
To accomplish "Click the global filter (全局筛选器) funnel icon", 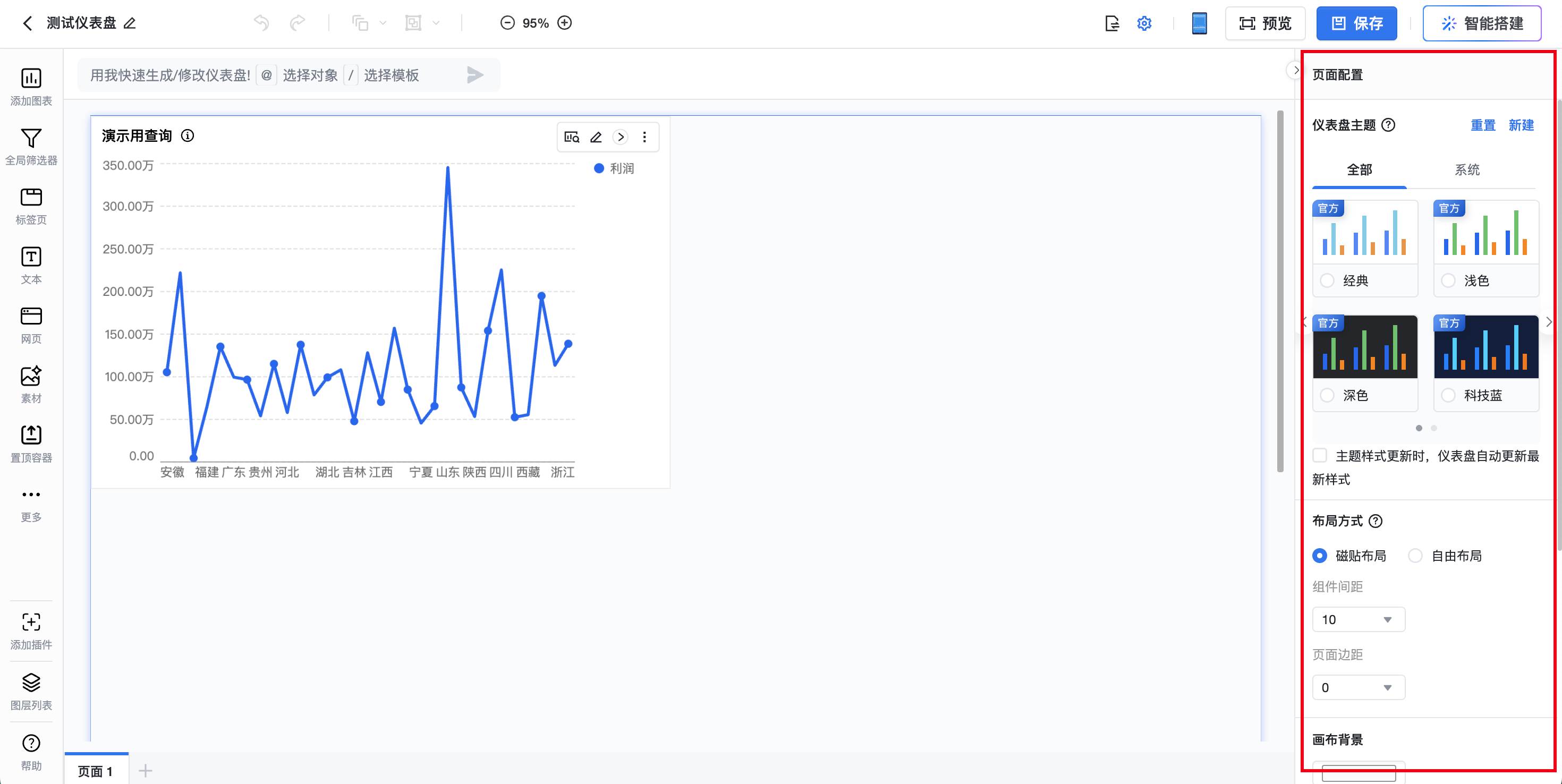I will 31,138.
